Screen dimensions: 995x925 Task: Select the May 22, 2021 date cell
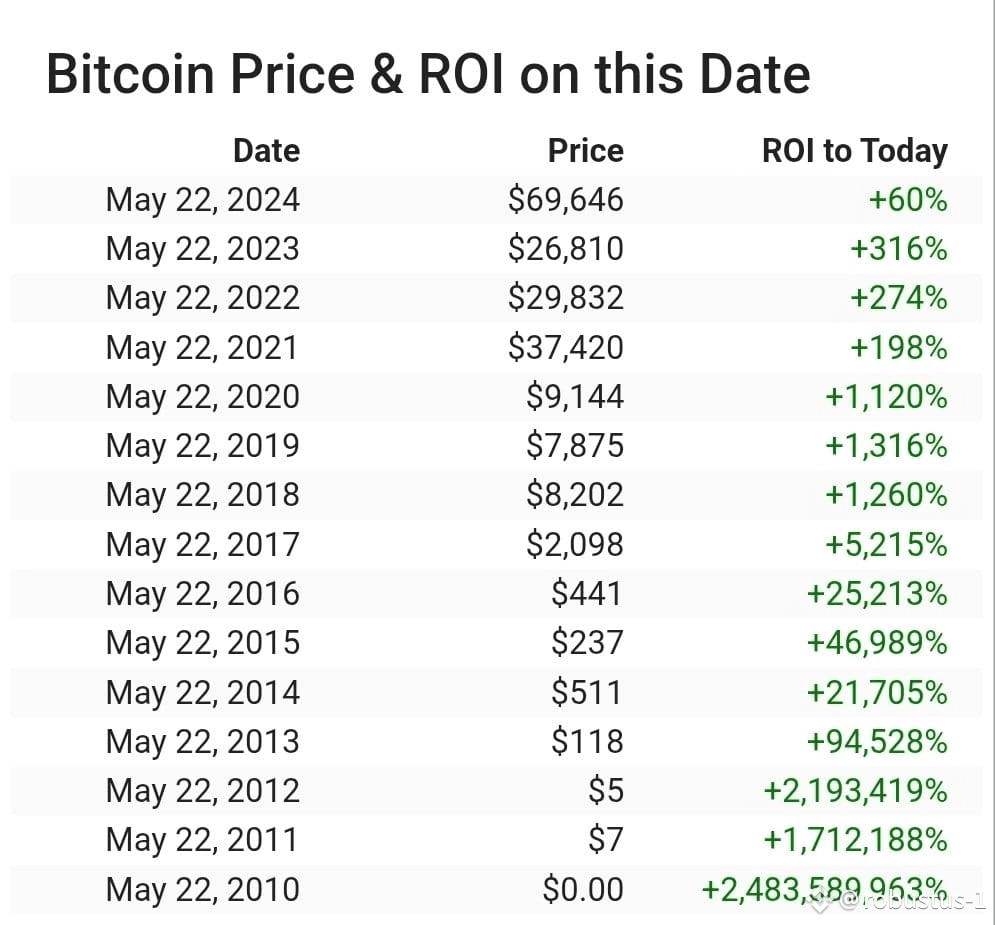point(202,348)
